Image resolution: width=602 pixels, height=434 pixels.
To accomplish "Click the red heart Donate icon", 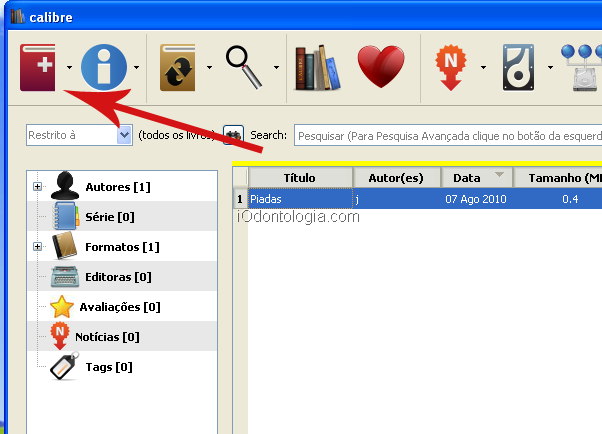I will (381, 66).
